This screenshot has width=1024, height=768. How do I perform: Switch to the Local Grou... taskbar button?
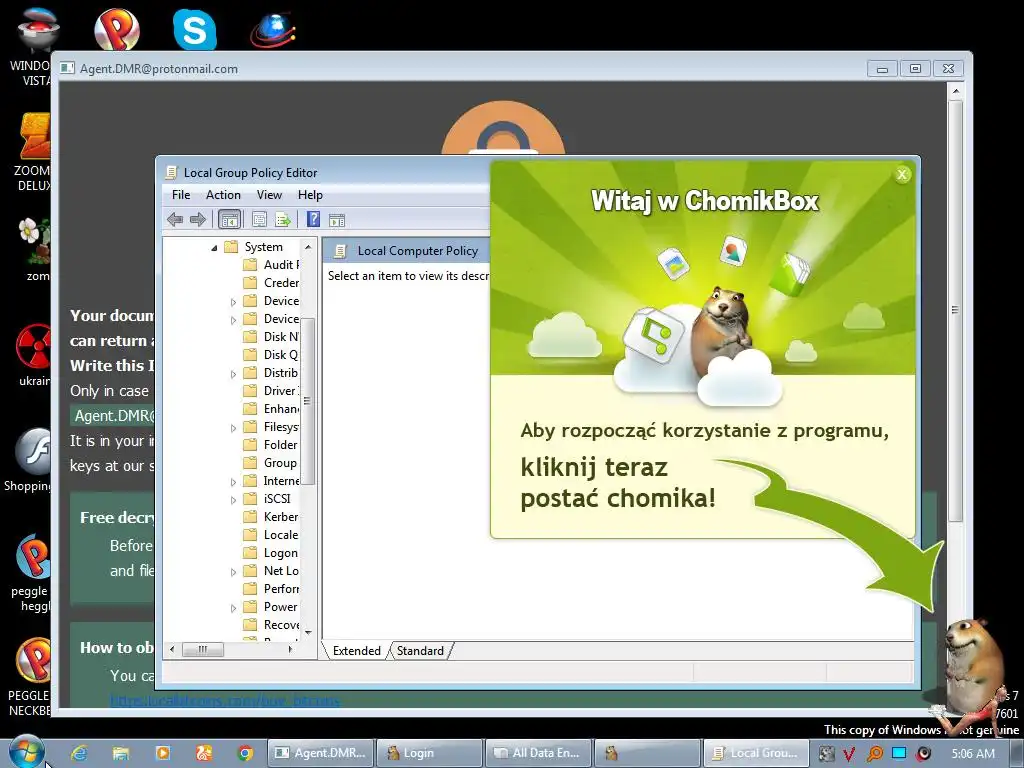click(x=756, y=753)
